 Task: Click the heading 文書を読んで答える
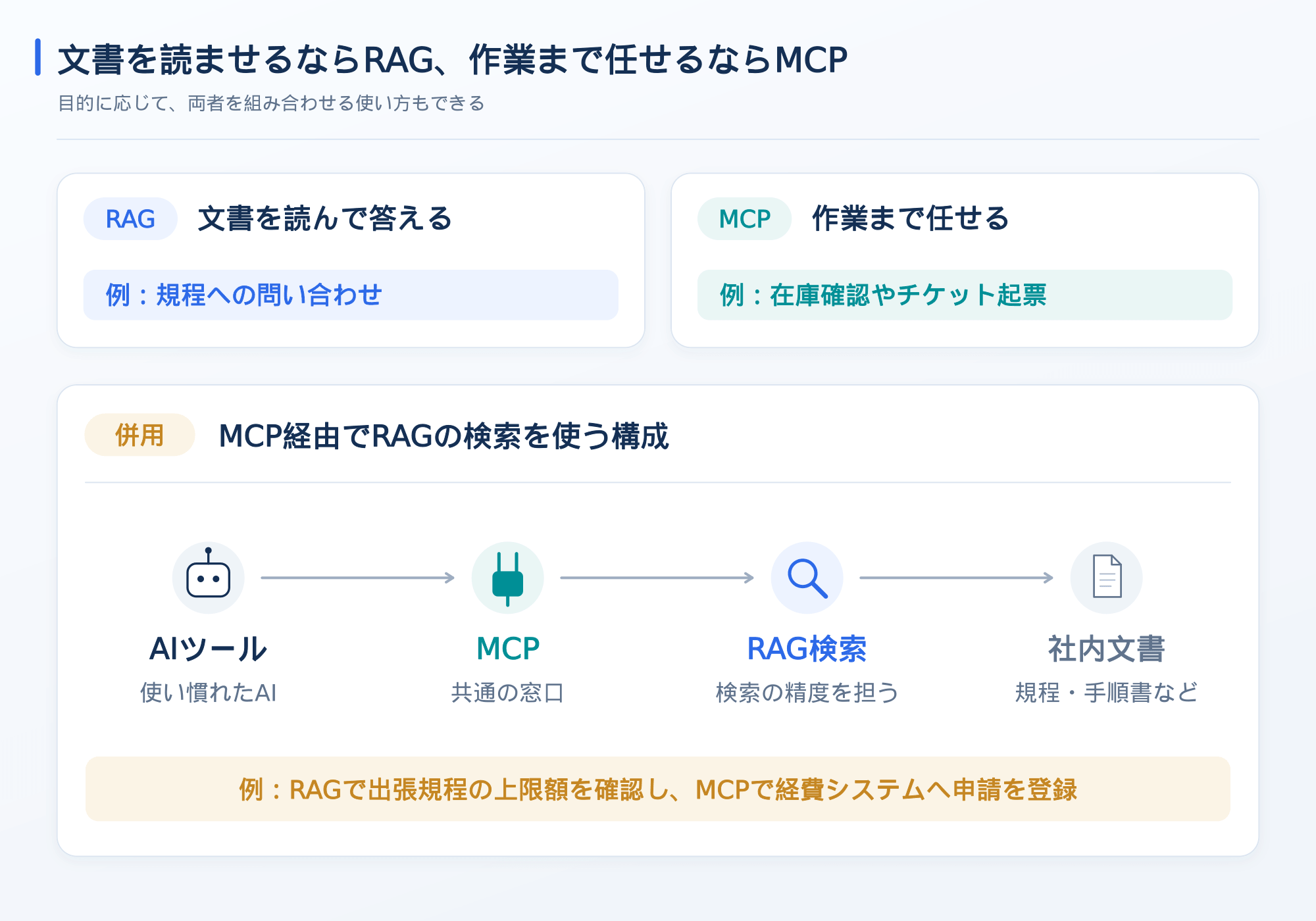point(325,218)
